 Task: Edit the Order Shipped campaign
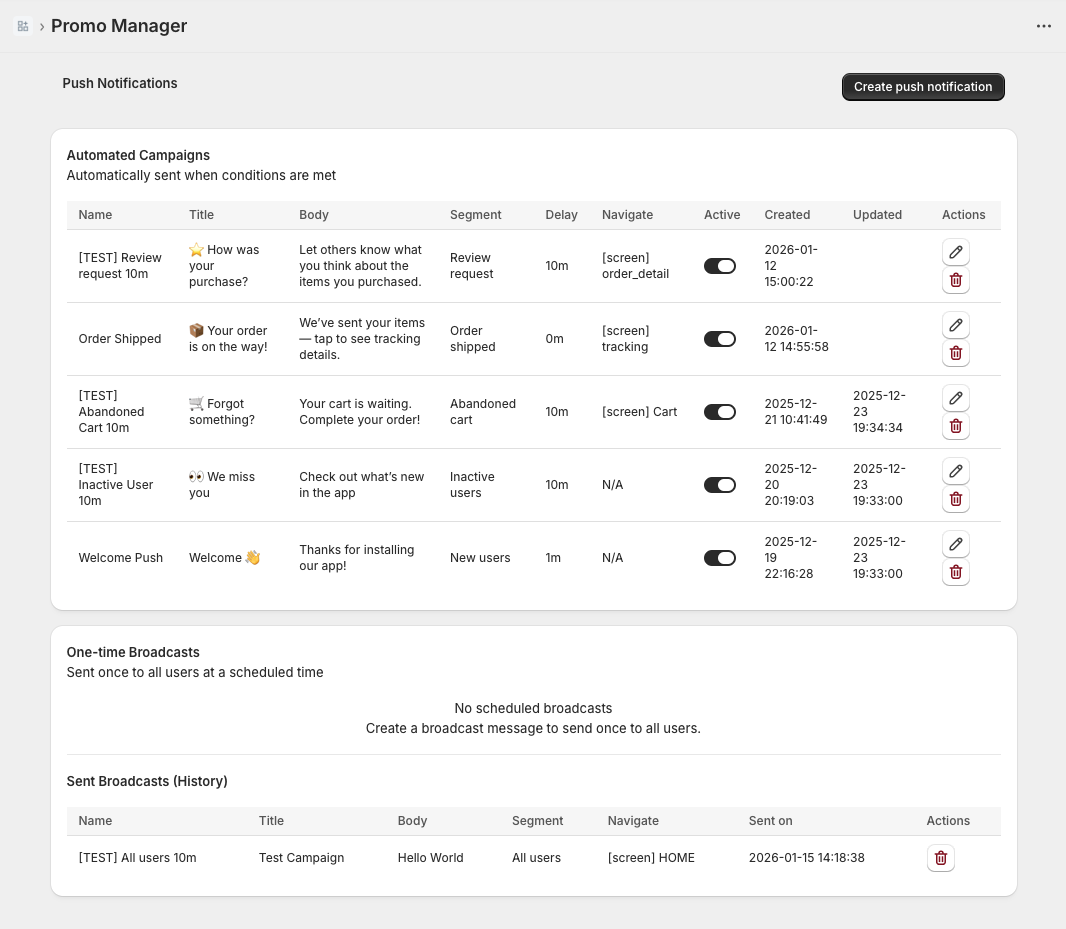tap(955, 325)
